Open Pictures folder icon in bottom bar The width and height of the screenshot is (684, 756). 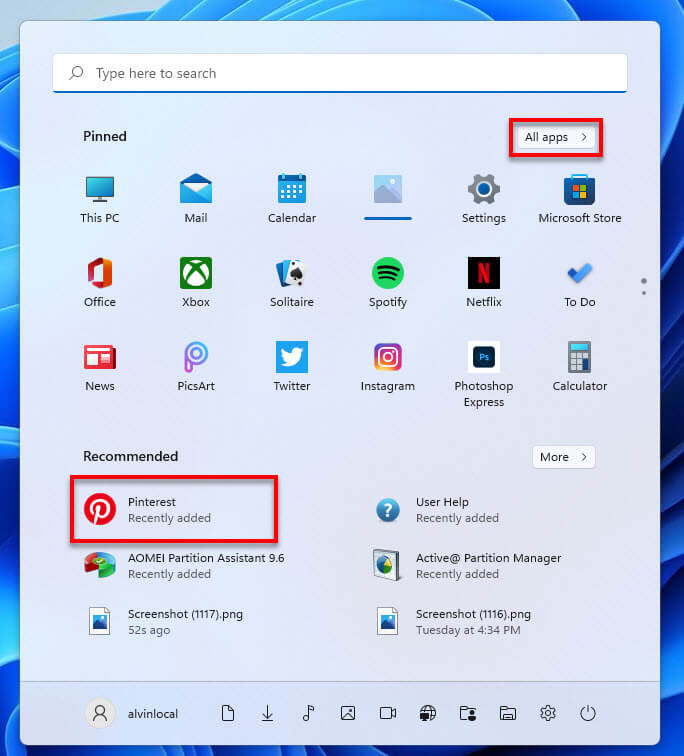(348, 713)
